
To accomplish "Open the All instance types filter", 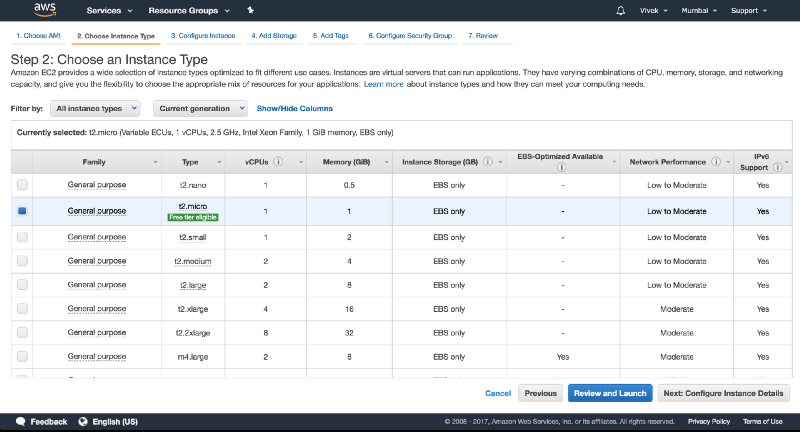I will [x=95, y=108].
